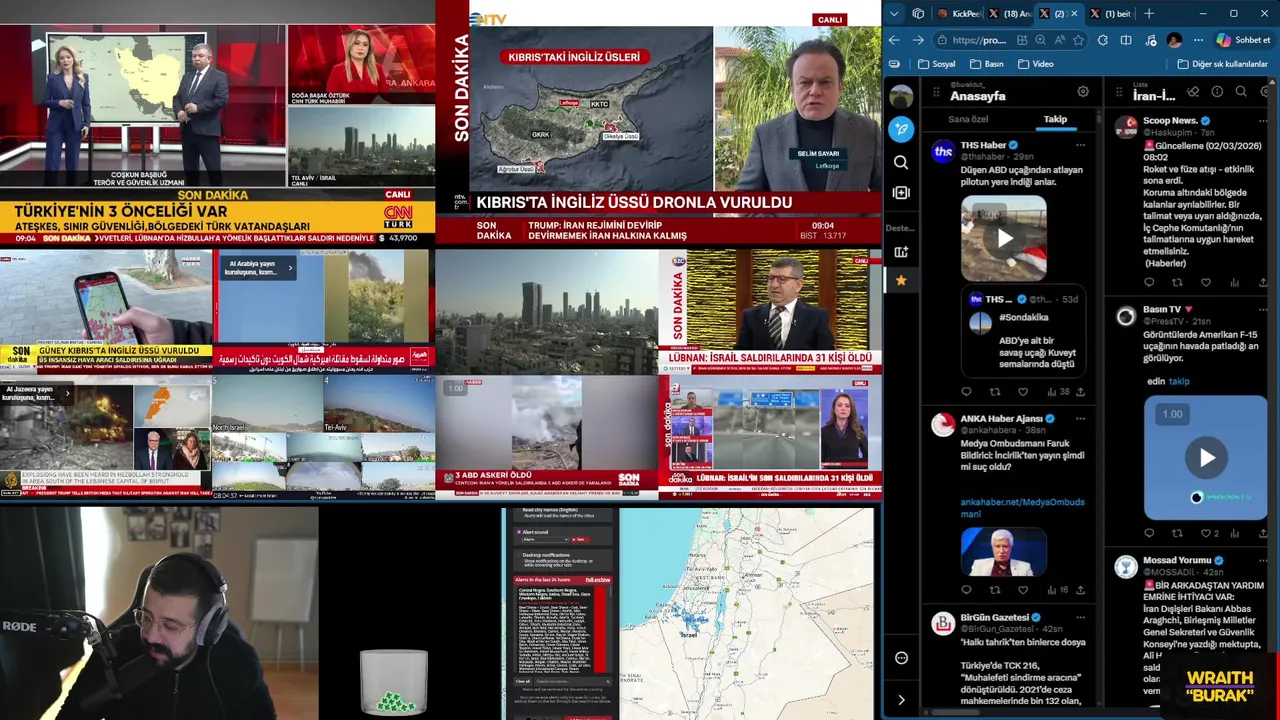Image resolution: width=1280 pixels, height=720 pixels.
Task: Zoom icon in the address bar
Action: point(1040,40)
